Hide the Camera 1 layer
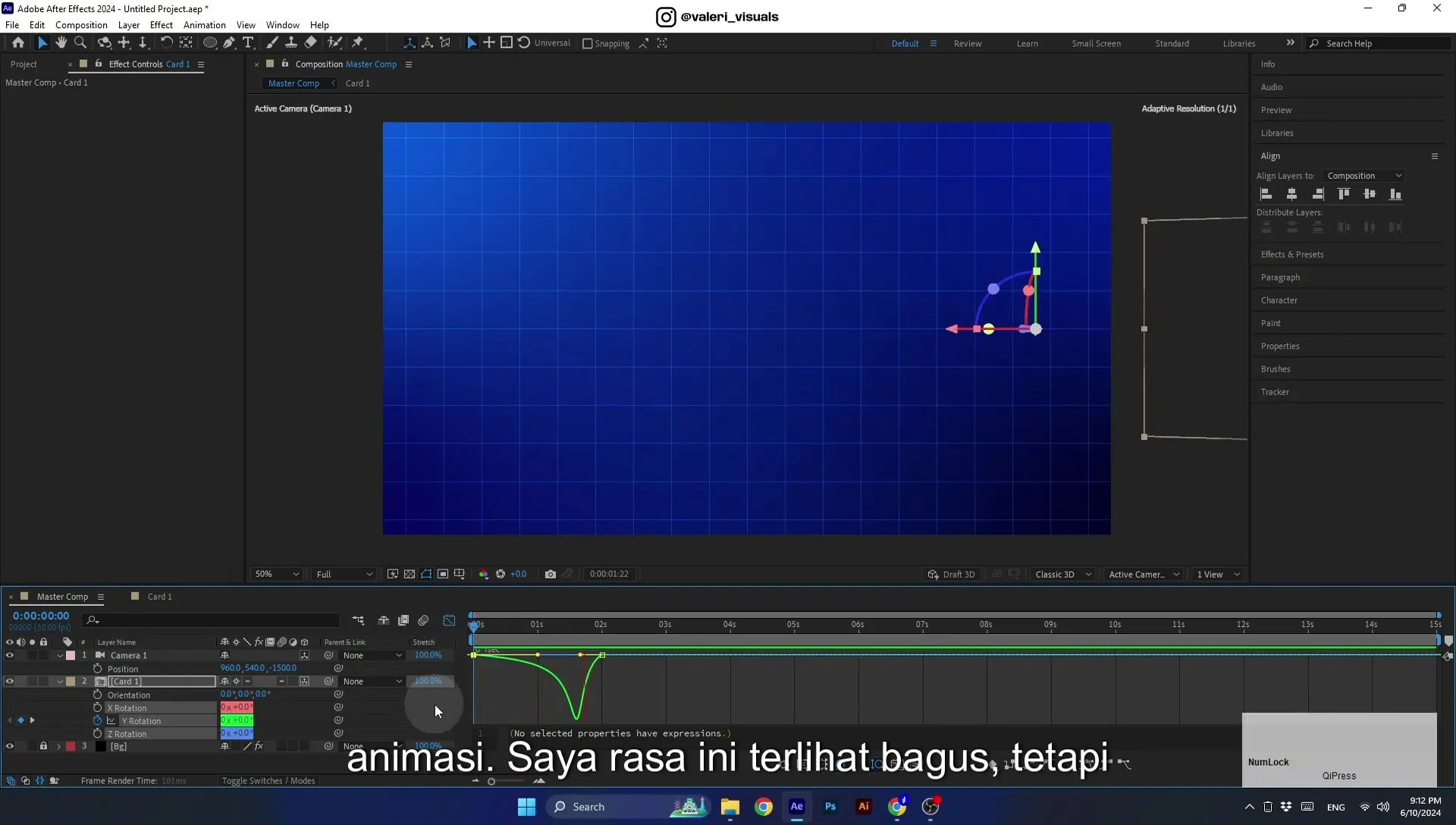Screen dimensions: 1456x825 click(x=10, y=655)
